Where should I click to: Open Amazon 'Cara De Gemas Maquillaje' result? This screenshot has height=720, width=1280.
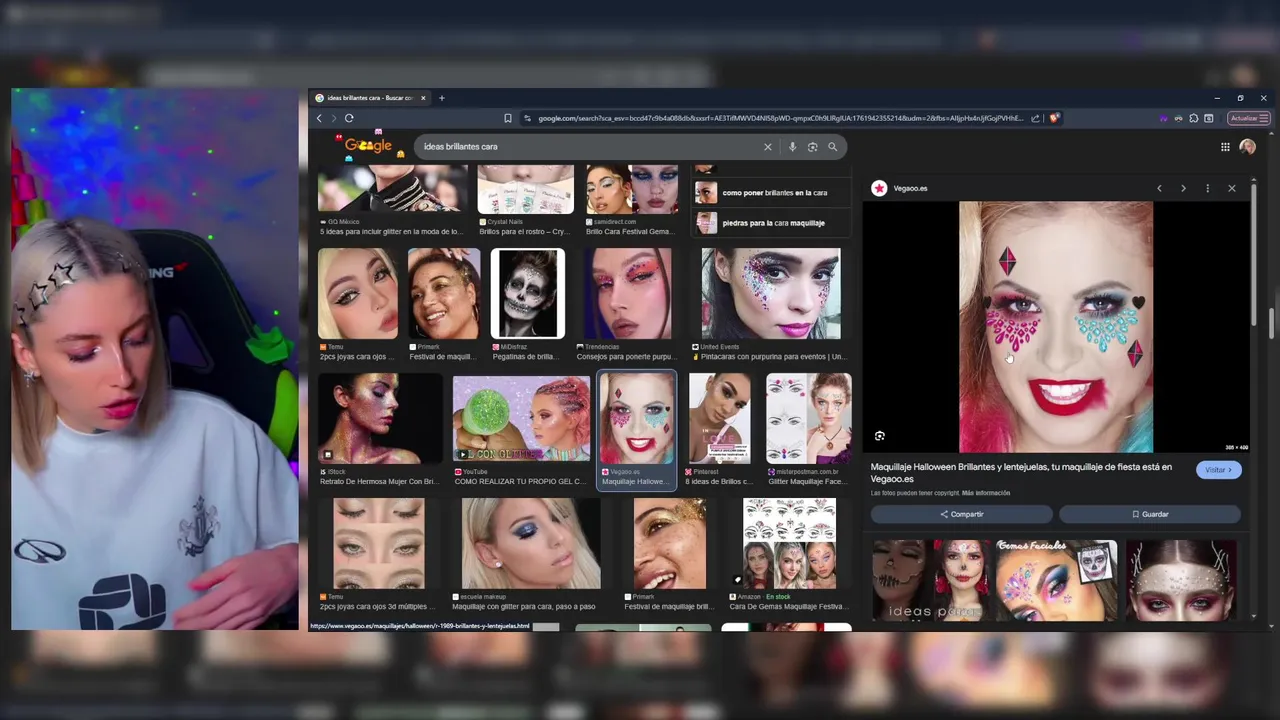(789, 544)
